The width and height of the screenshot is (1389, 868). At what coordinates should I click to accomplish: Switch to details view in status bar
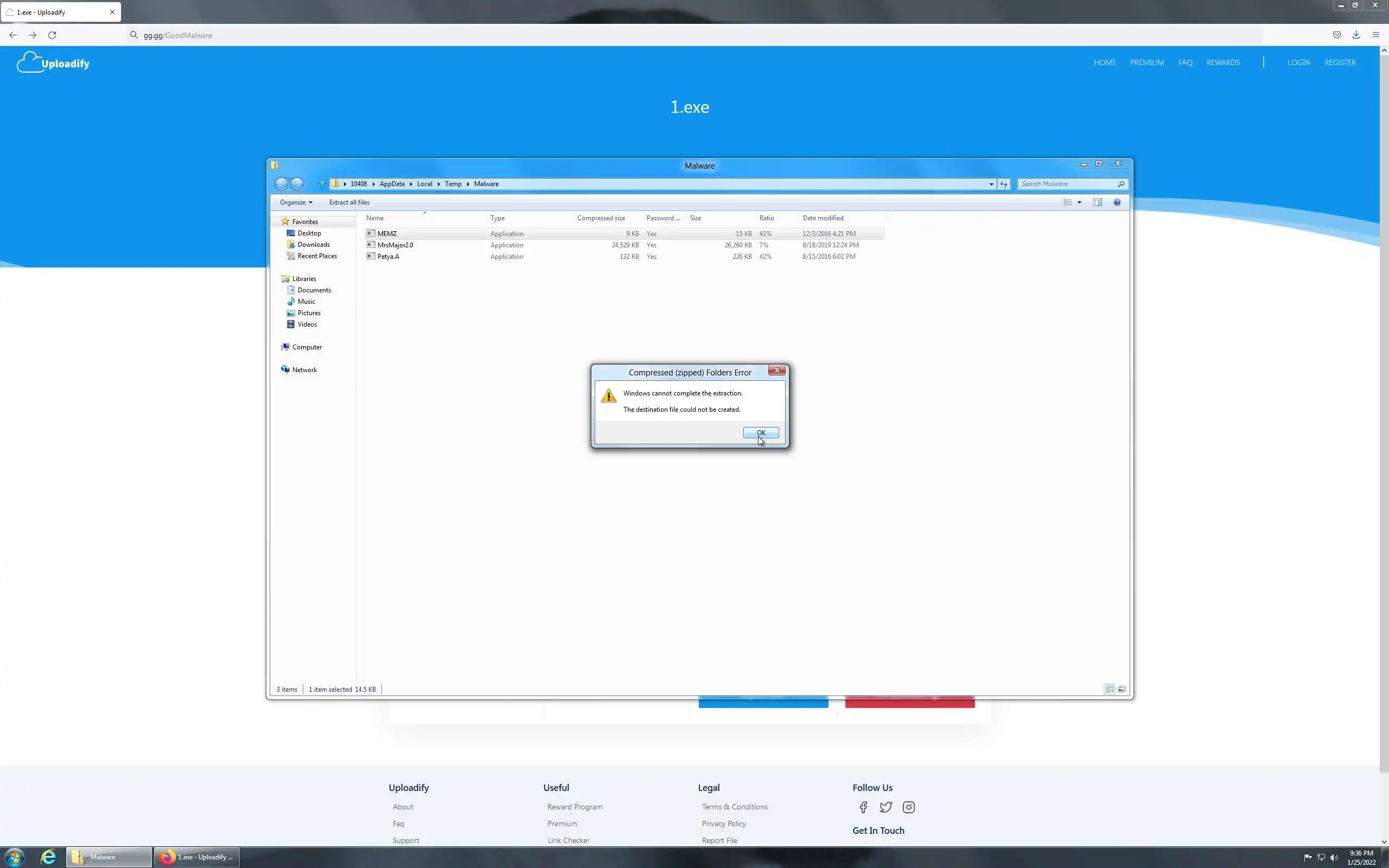coord(1110,689)
